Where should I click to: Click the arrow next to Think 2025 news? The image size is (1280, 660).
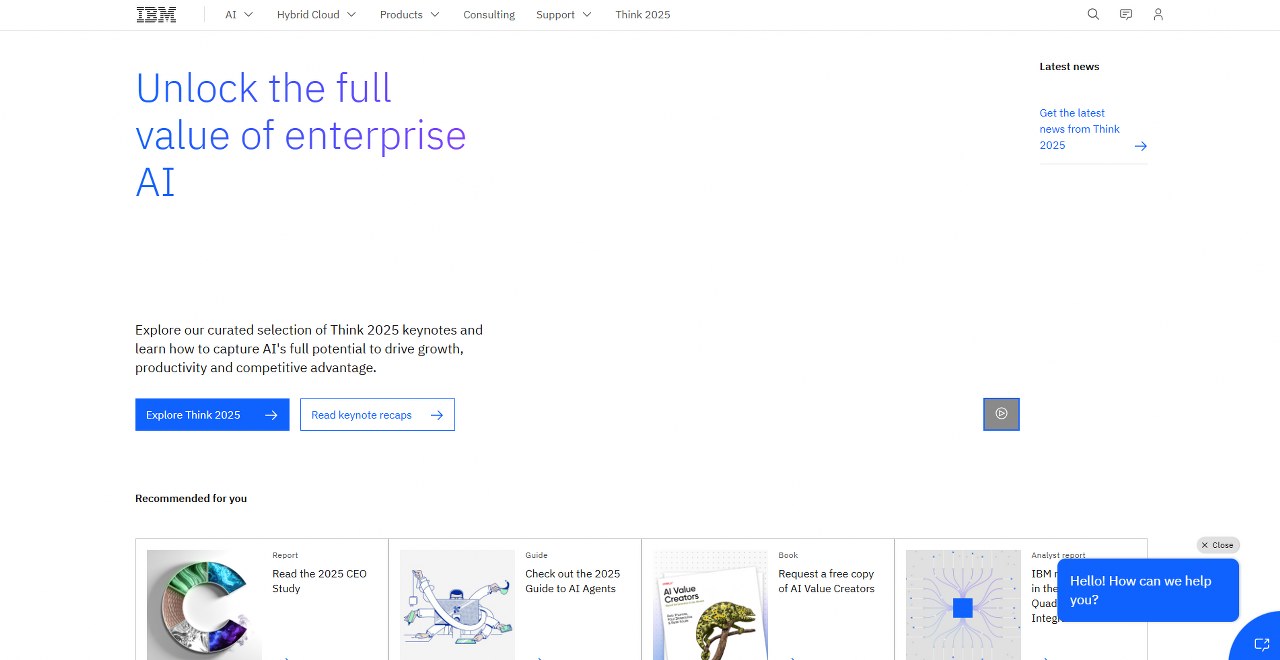1141,146
